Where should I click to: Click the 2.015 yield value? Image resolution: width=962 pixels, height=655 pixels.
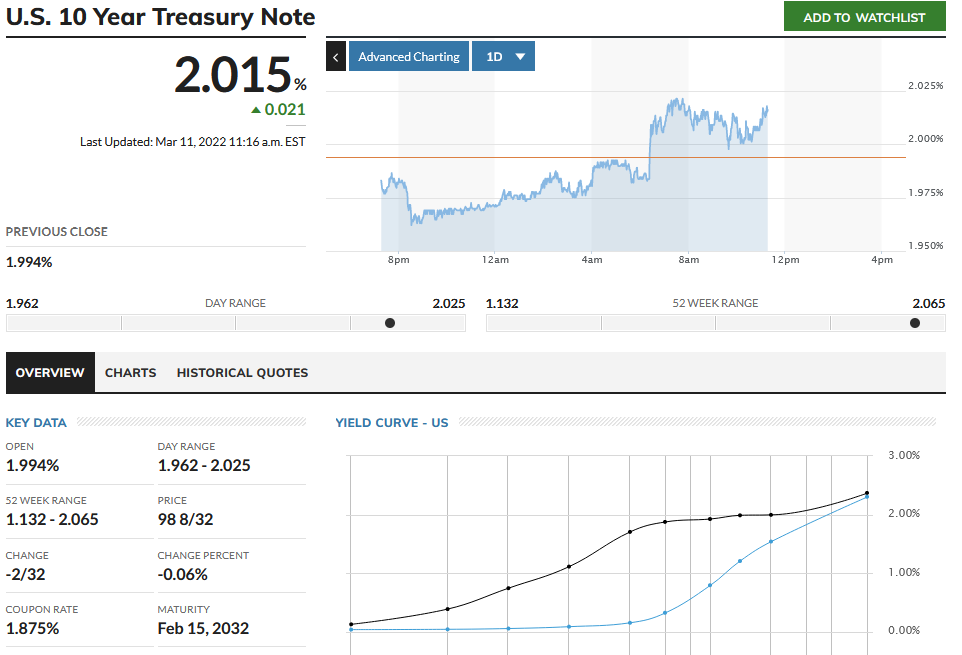point(233,75)
